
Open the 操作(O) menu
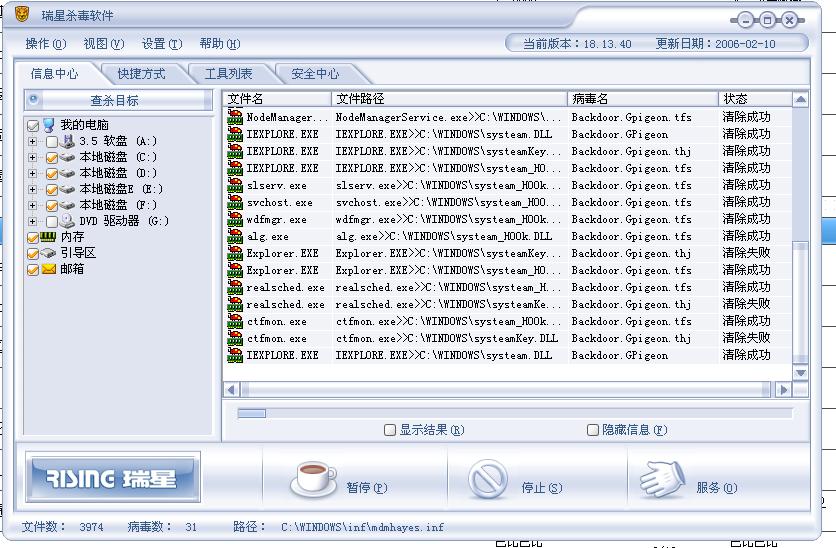[x=46, y=44]
